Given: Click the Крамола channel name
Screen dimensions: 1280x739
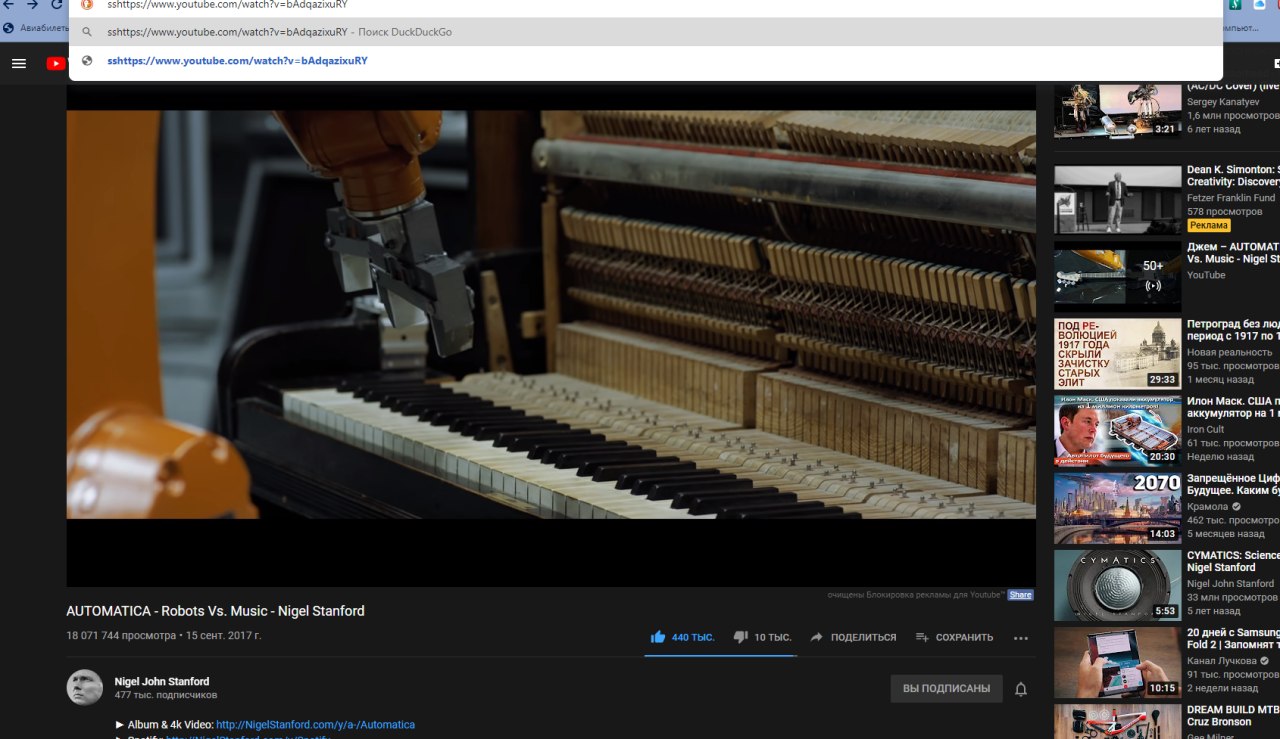Looking at the screenshot, I should (1208, 507).
